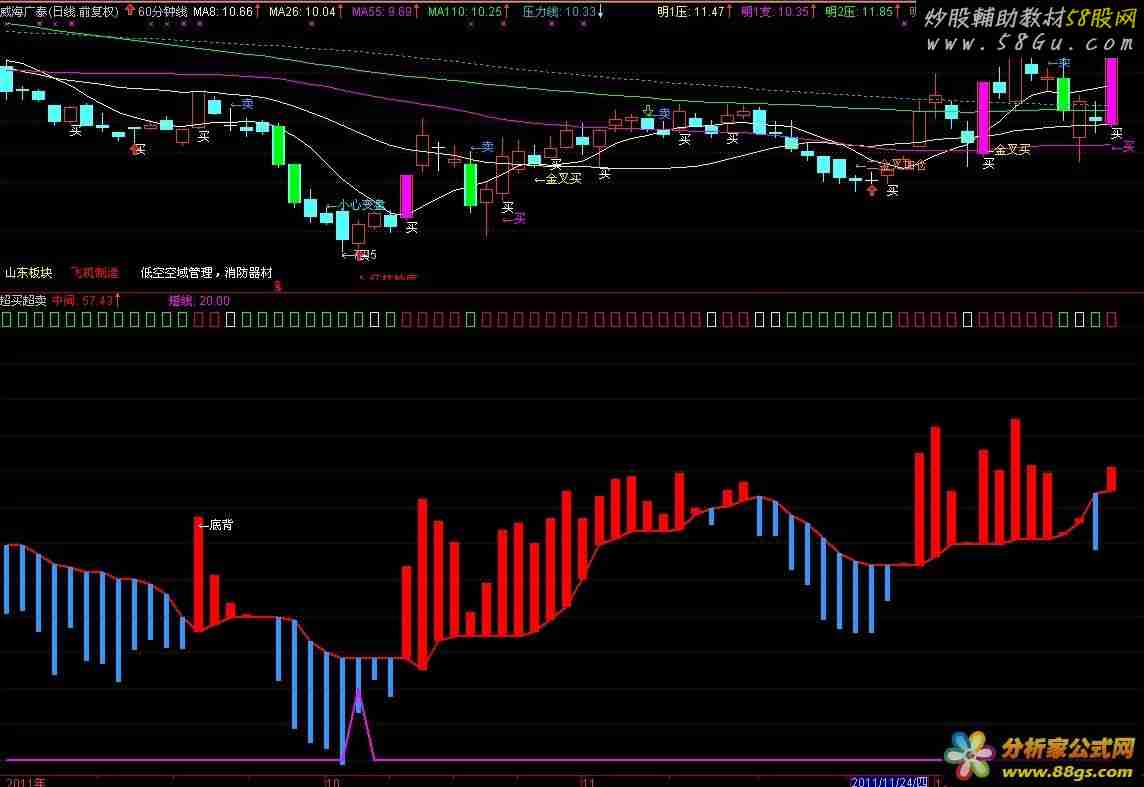Click the 短线: 20.00 indicator value

199,301
